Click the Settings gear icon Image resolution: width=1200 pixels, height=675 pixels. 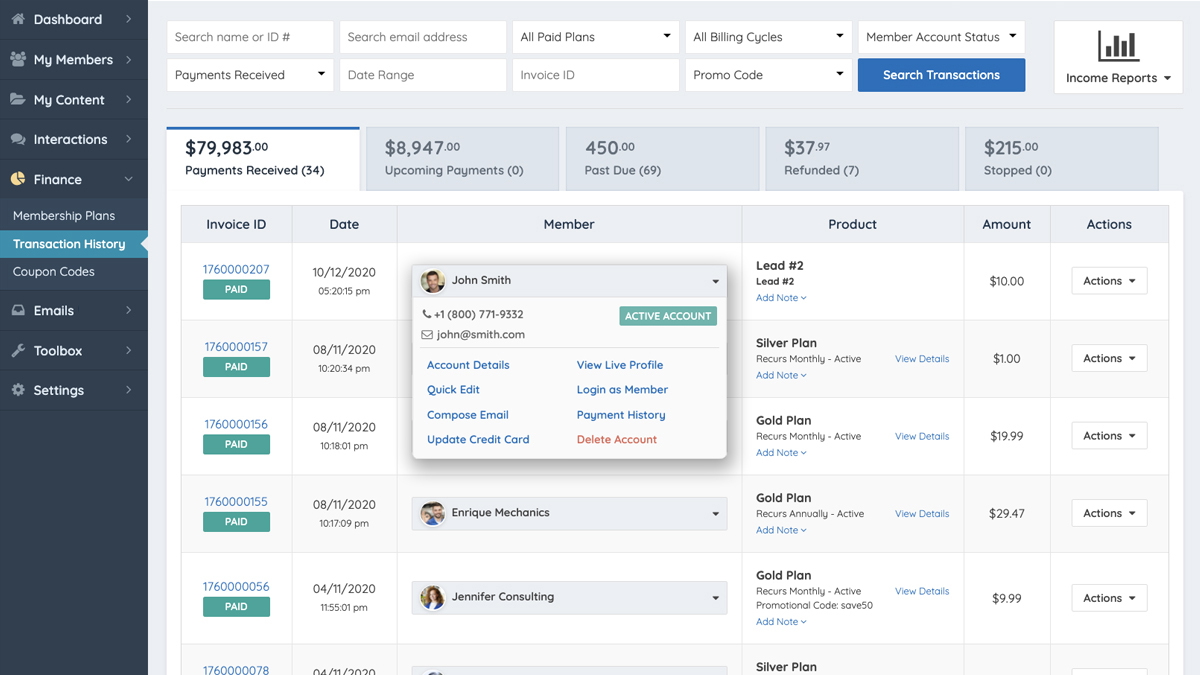click(18, 390)
